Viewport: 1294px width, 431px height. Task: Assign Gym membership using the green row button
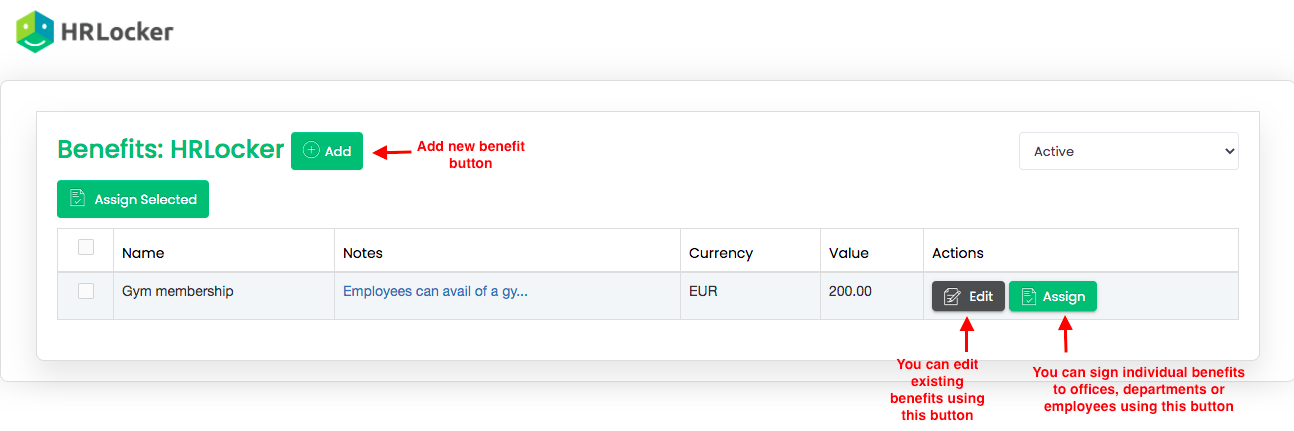tap(1052, 296)
